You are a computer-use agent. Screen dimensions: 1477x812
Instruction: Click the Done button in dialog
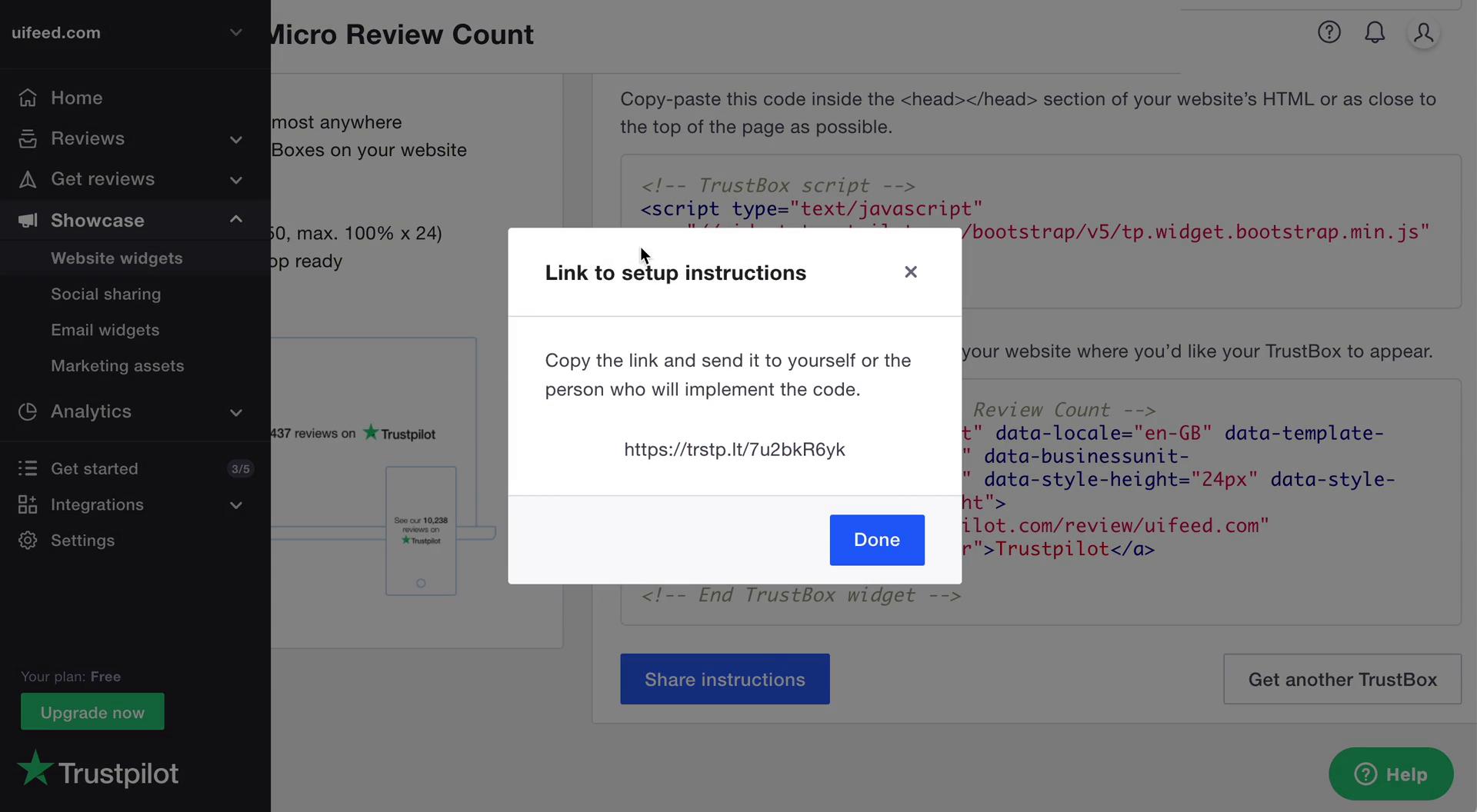877,540
